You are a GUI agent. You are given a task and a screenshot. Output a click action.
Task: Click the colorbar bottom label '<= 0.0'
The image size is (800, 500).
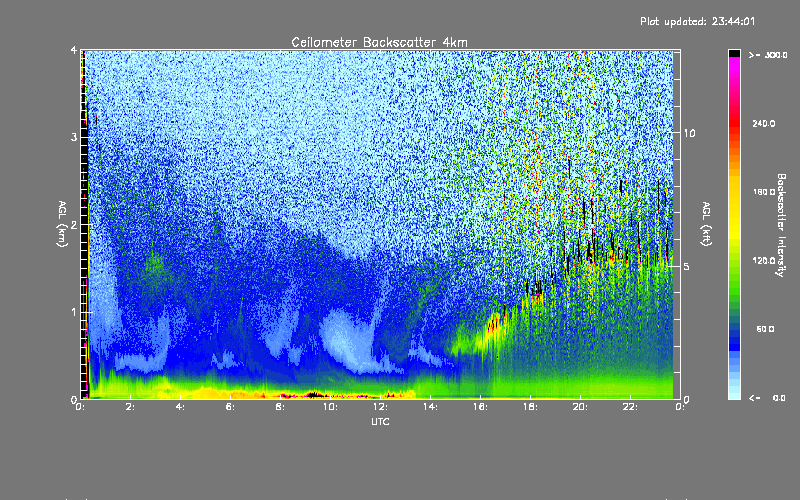click(767, 398)
